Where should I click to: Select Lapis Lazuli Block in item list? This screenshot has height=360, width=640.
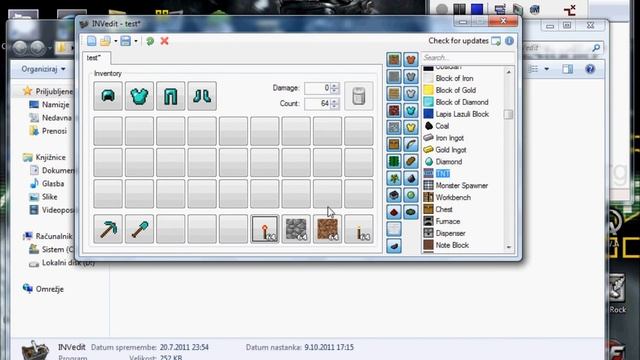[463, 114]
